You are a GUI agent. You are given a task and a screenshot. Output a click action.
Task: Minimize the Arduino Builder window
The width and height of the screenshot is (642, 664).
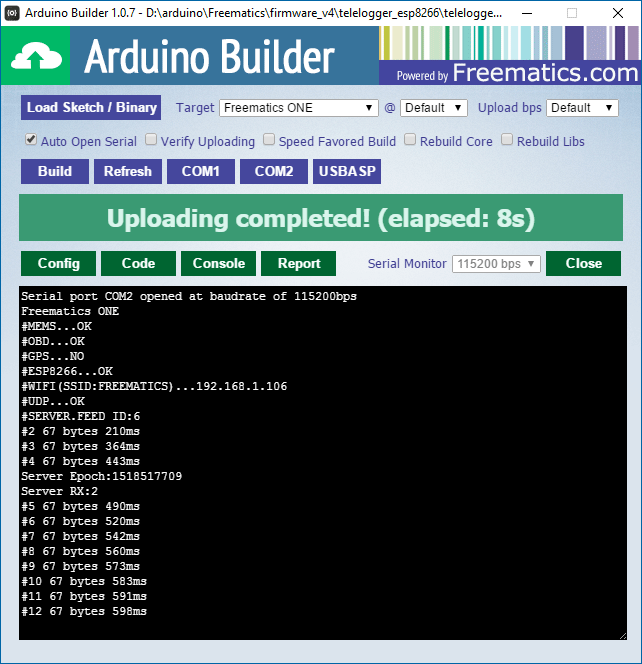point(527,13)
